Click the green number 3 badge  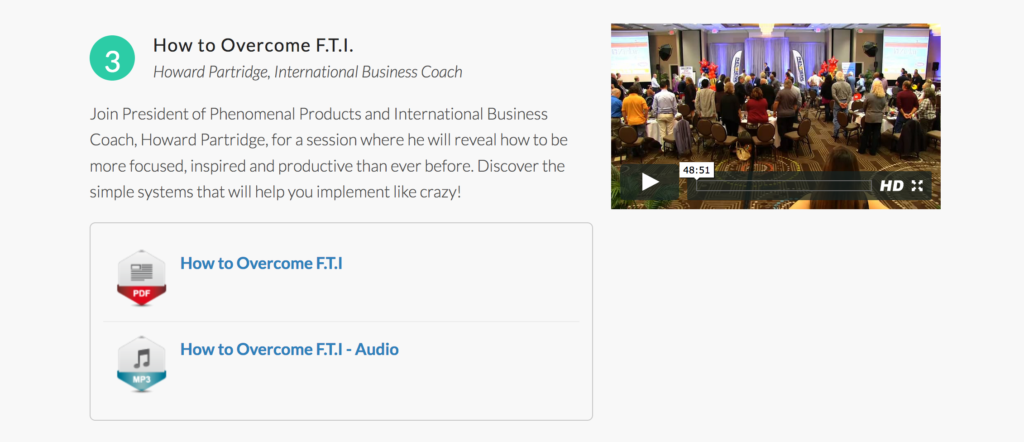[x=112, y=58]
